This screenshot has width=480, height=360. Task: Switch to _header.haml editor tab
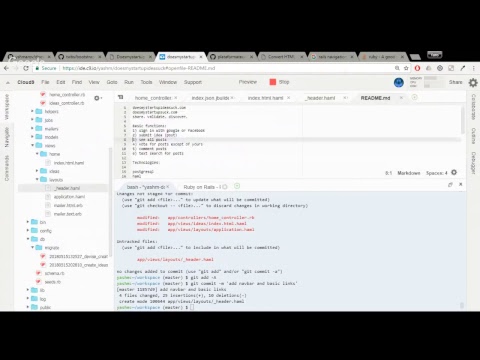click(x=321, y=98)
